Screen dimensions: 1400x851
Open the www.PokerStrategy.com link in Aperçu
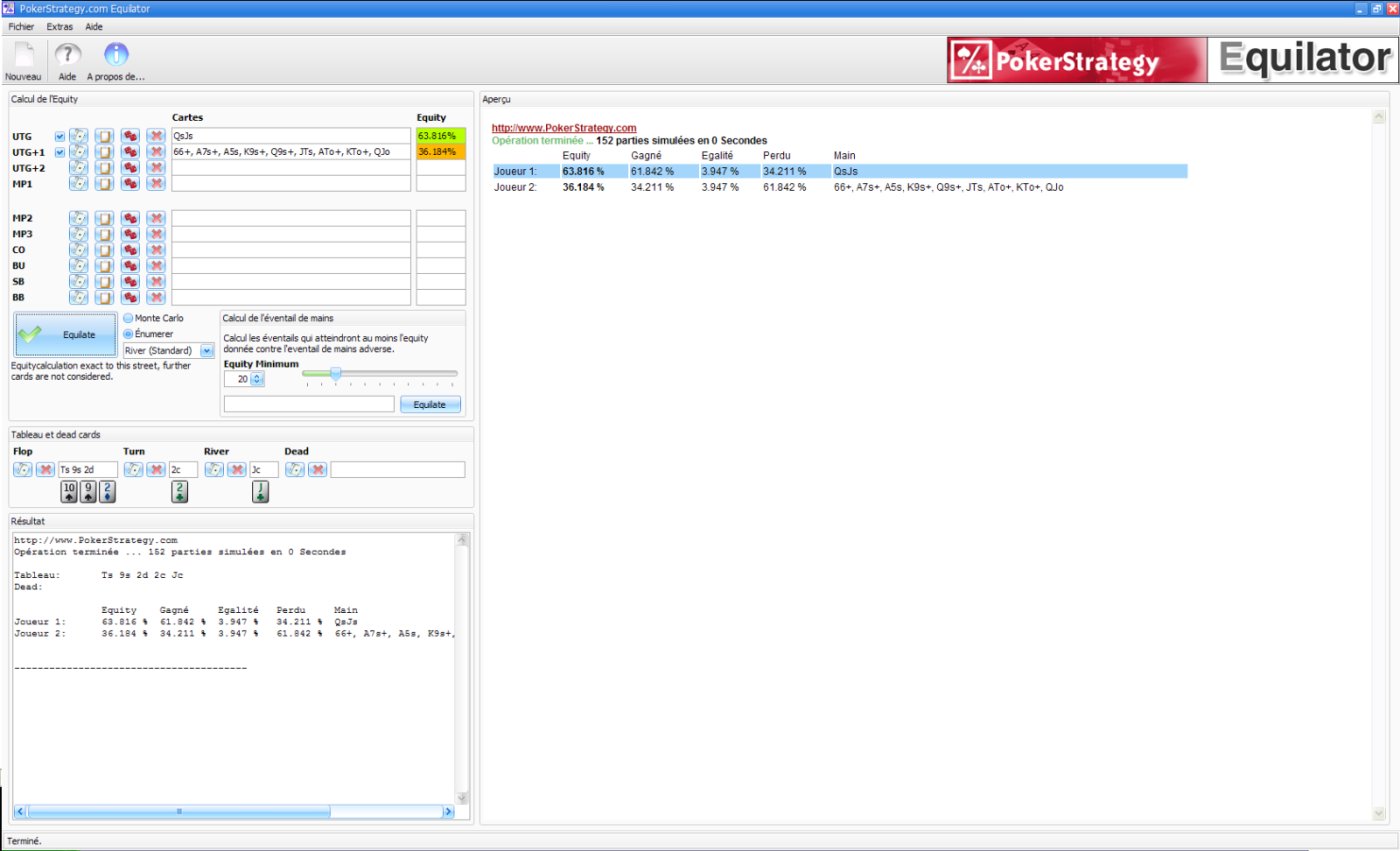(564, 128)
